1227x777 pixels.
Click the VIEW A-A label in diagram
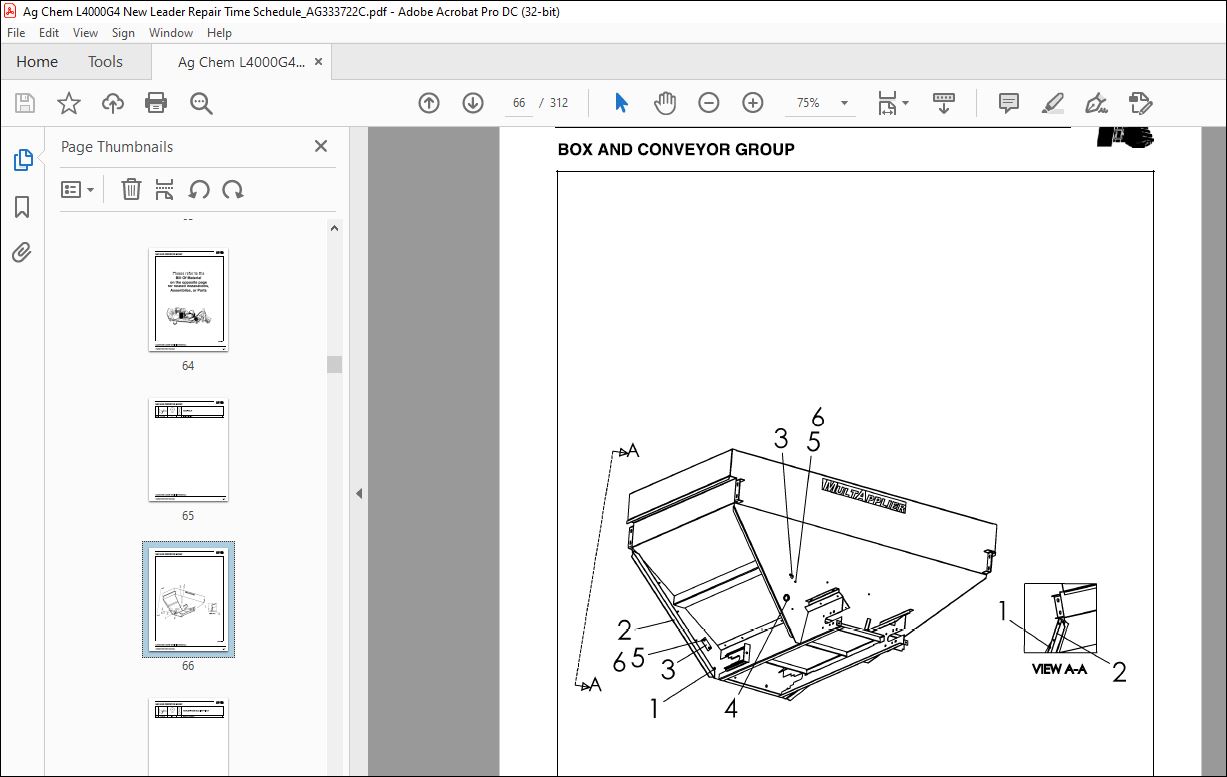click(x=1060, y=669)
